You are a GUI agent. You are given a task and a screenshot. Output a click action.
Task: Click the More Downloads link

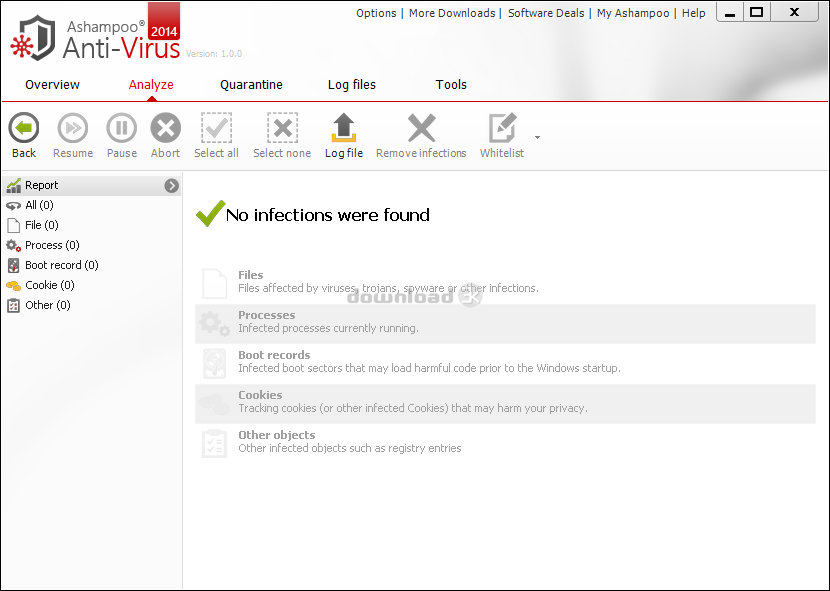coord(452,13)
